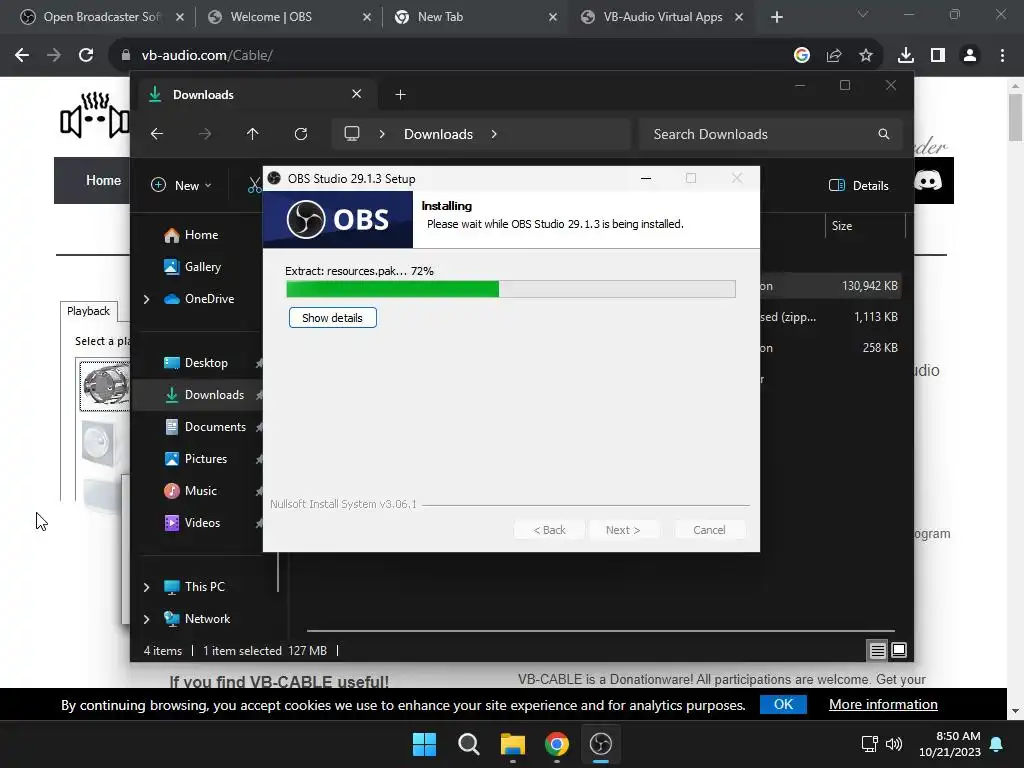Image resolution: width=1024 pixels, height=768 pixels.
Task: Click the Size column header
Action: click(x=865, y=226)
